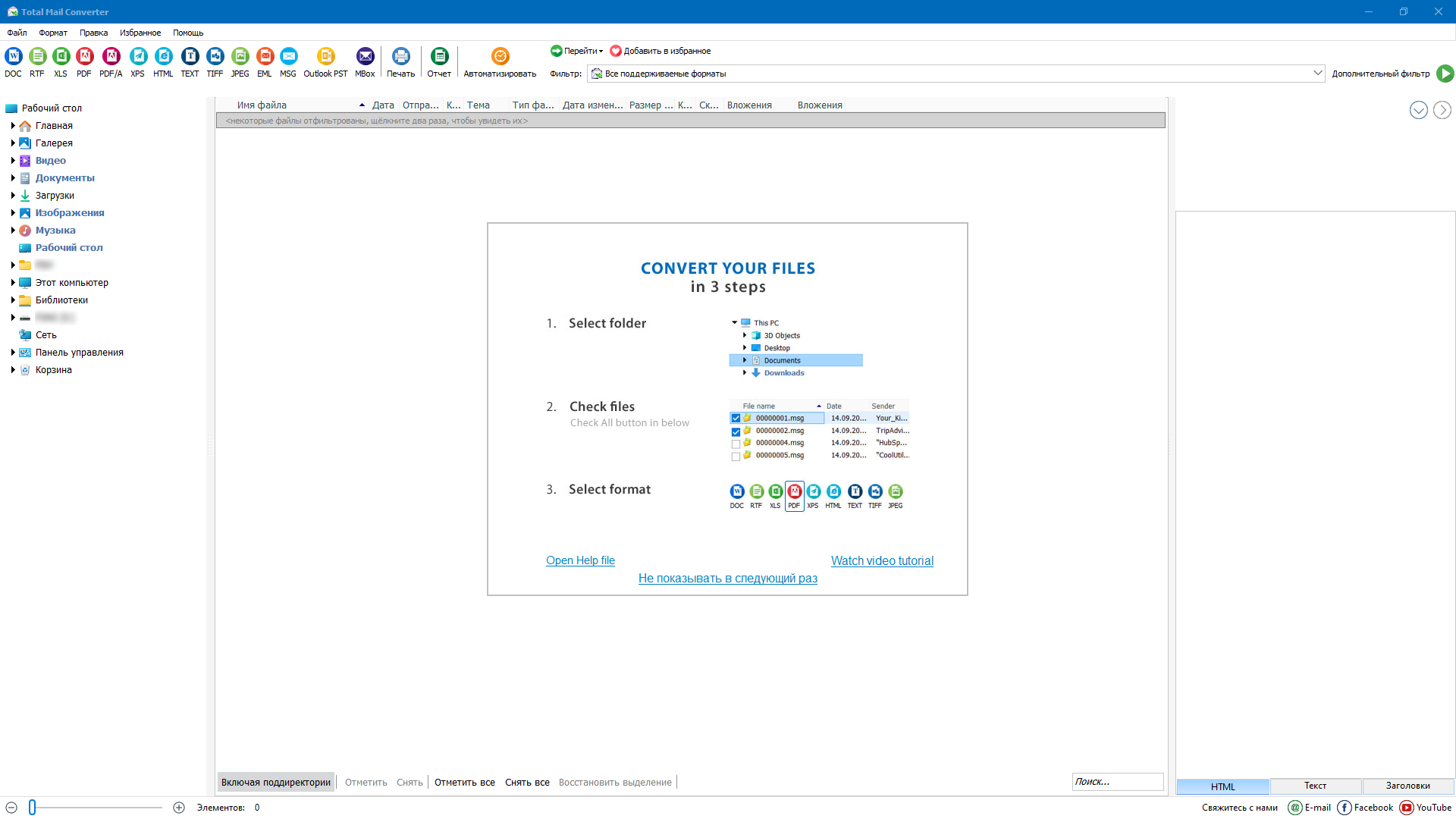The height and width of the screenshot is (819, 1456).
Task: Select the Outlook PST export icon
Action: click(325, 57)
